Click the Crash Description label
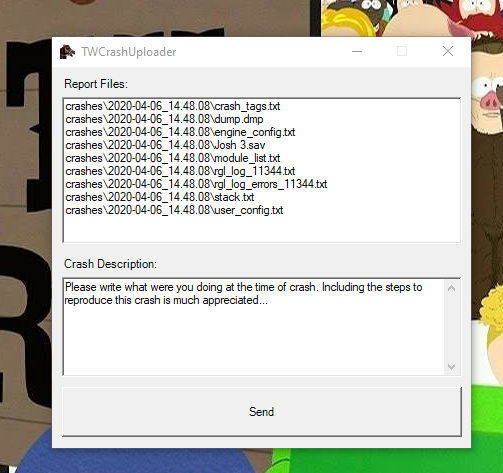503x473 pixels. pyautogui.click(x=110, y=264)
